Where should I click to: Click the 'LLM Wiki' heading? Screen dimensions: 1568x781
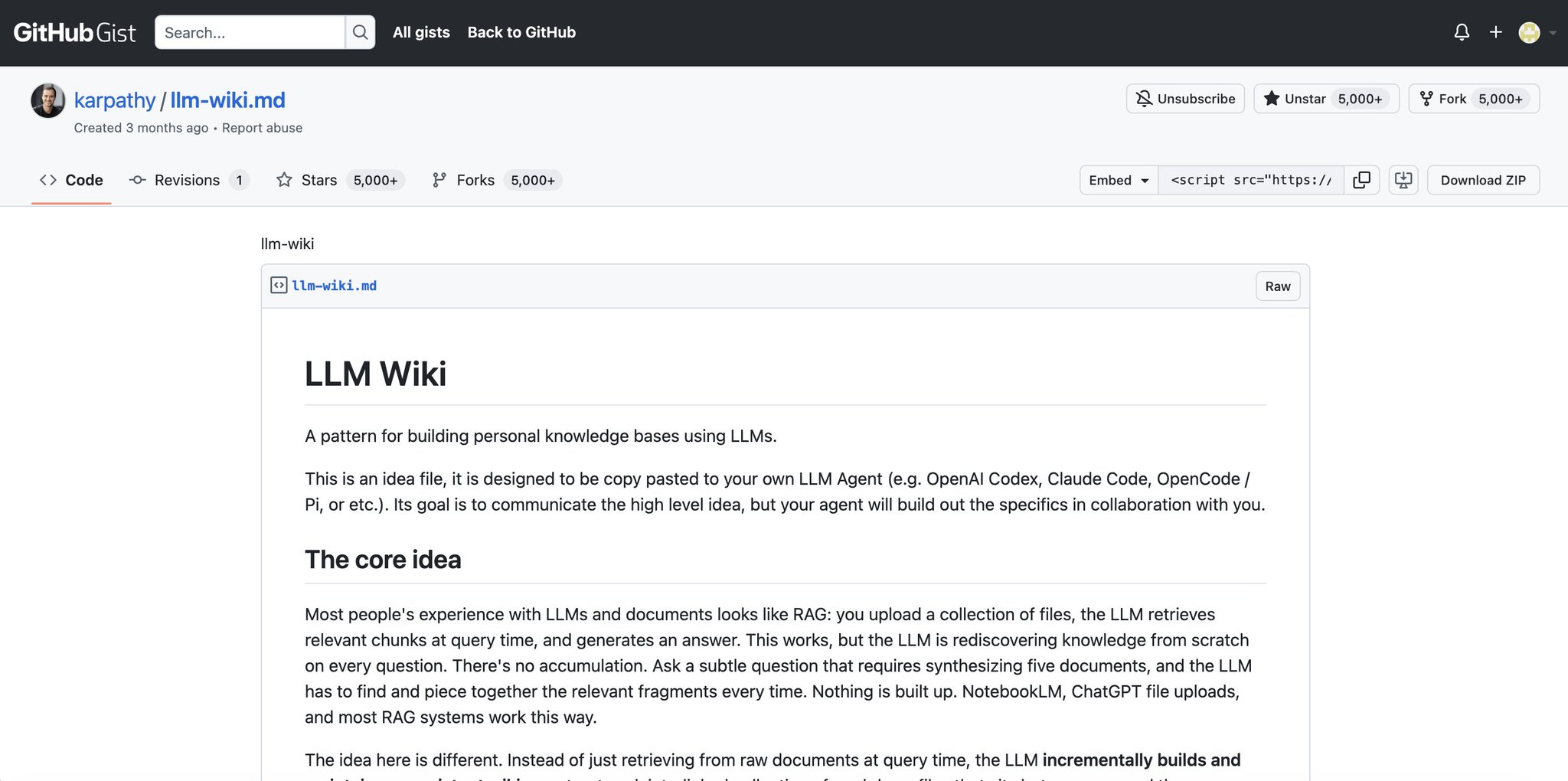[x=375, y=374]
